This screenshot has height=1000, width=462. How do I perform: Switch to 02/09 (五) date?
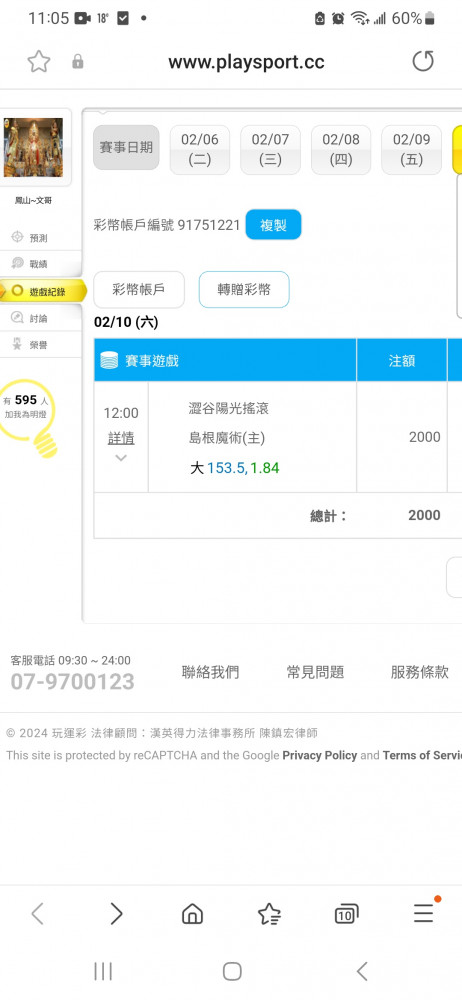[411, 149]
